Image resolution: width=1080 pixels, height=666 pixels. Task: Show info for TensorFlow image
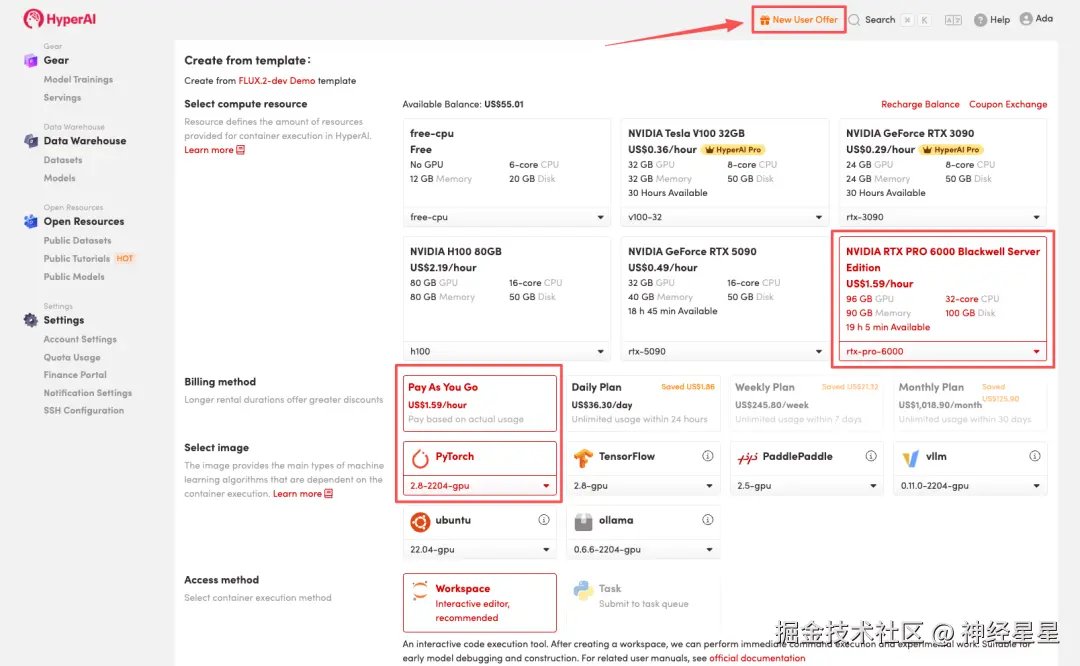[x=707, y=456]
